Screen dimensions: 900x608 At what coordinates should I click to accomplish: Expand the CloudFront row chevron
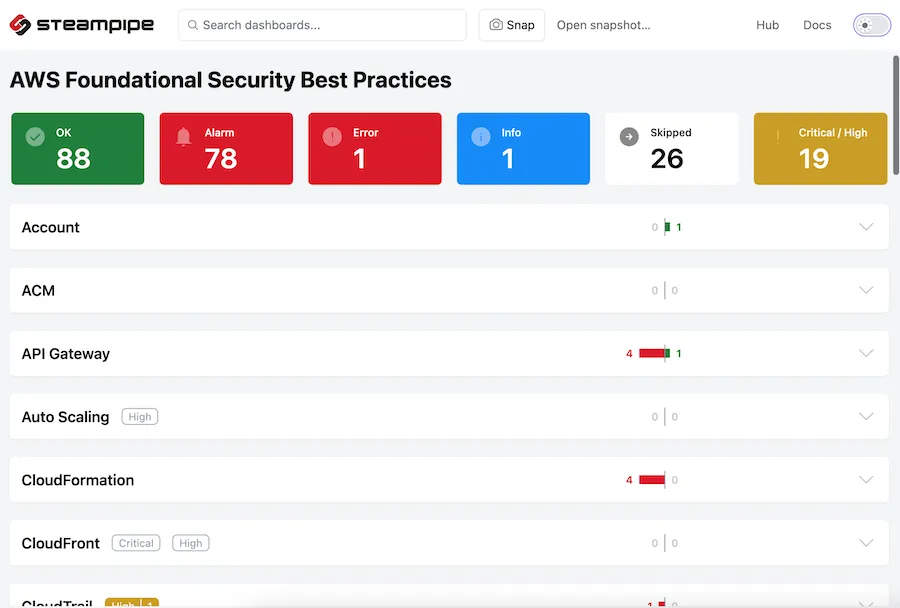click(x=866, y=543)
